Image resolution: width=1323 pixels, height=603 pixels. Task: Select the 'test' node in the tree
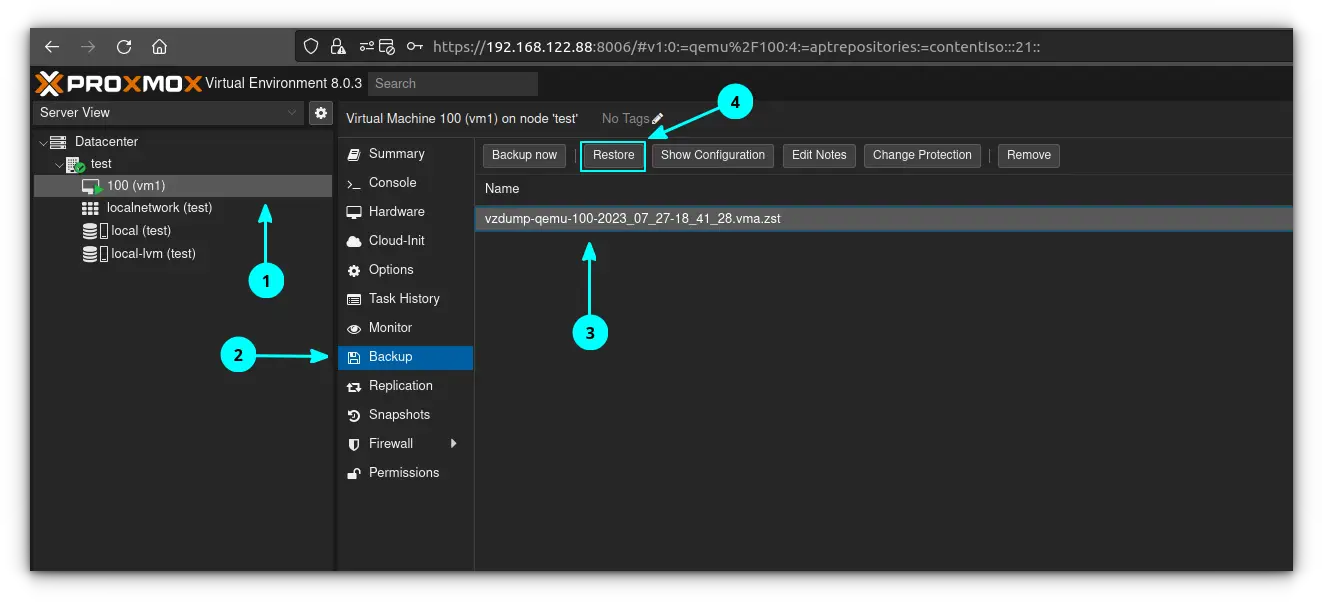pyautogui.click(x=101, y=164)
